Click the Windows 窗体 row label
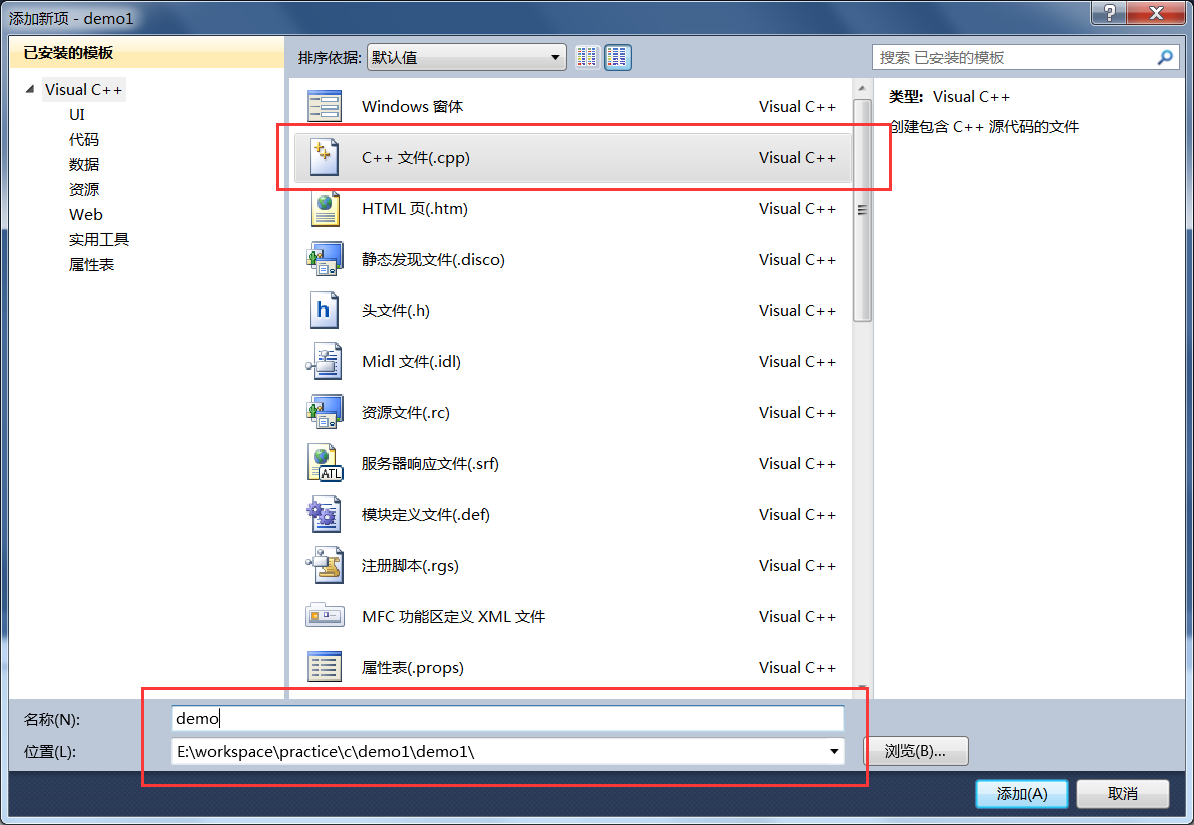Viewport: 1194px width, 825px height. (x=413, y=107)
